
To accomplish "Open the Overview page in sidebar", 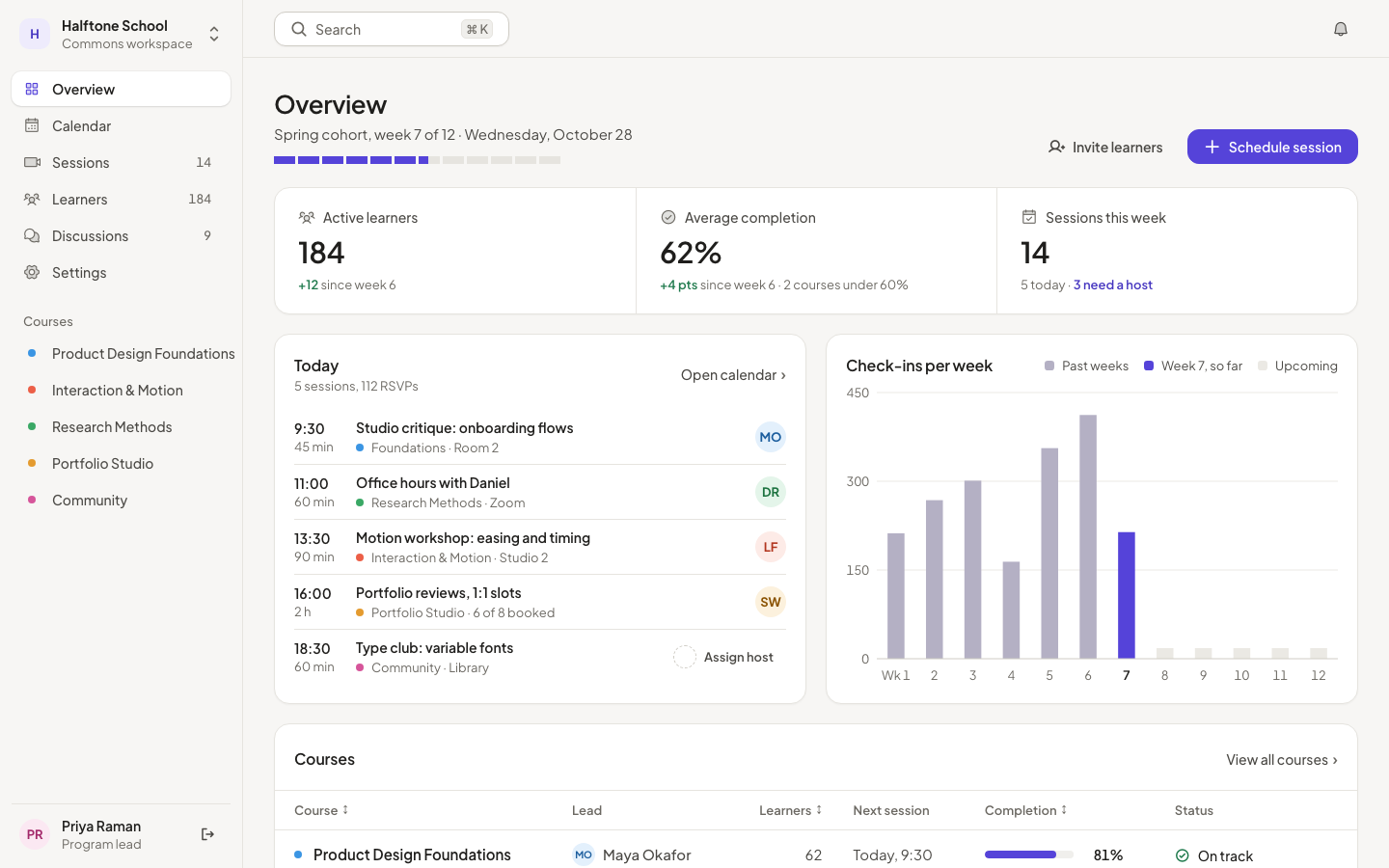I will point(121,89).
